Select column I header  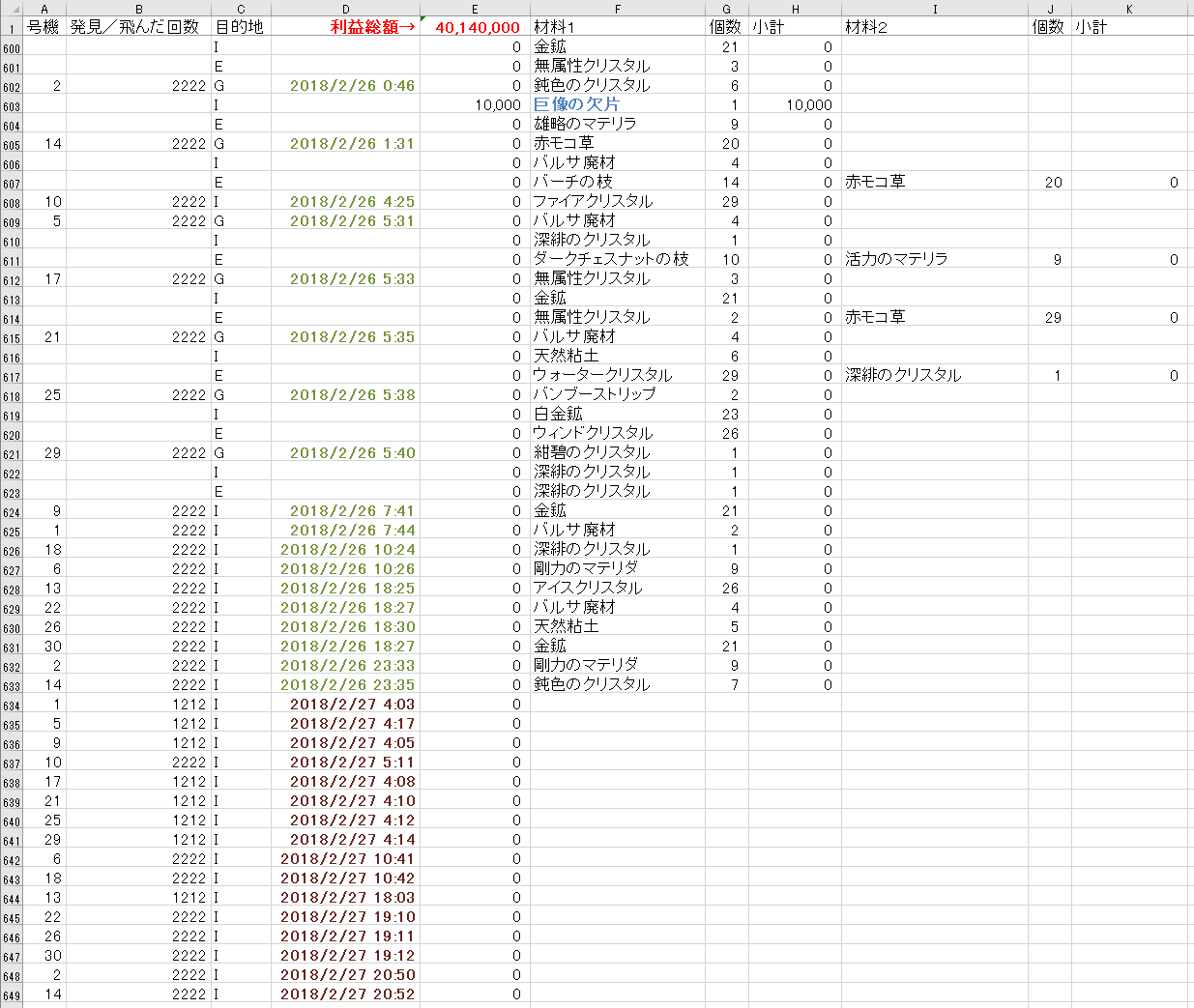[x=934, y=9]
